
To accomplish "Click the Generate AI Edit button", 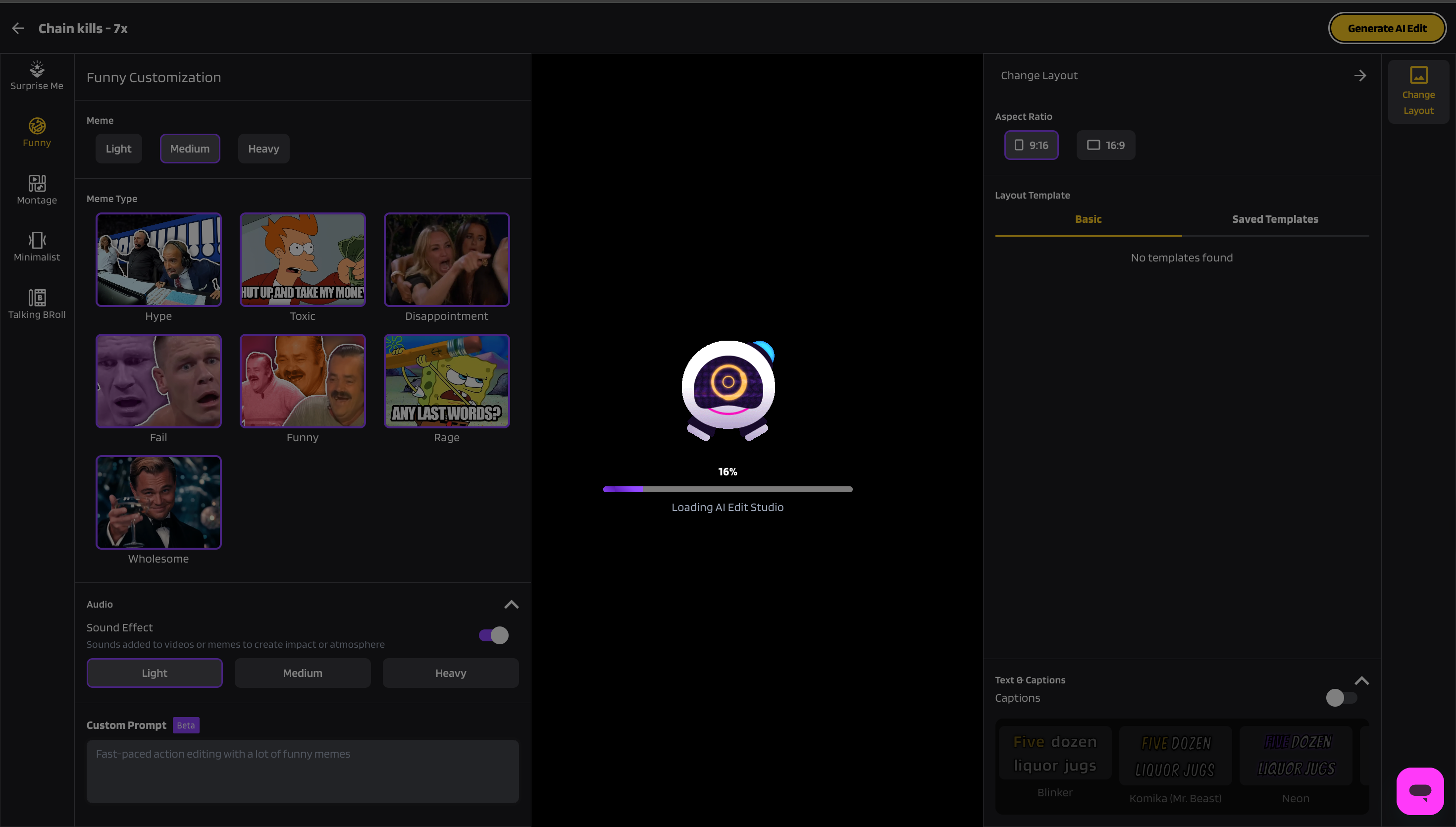I will [x=1387, y=28].
